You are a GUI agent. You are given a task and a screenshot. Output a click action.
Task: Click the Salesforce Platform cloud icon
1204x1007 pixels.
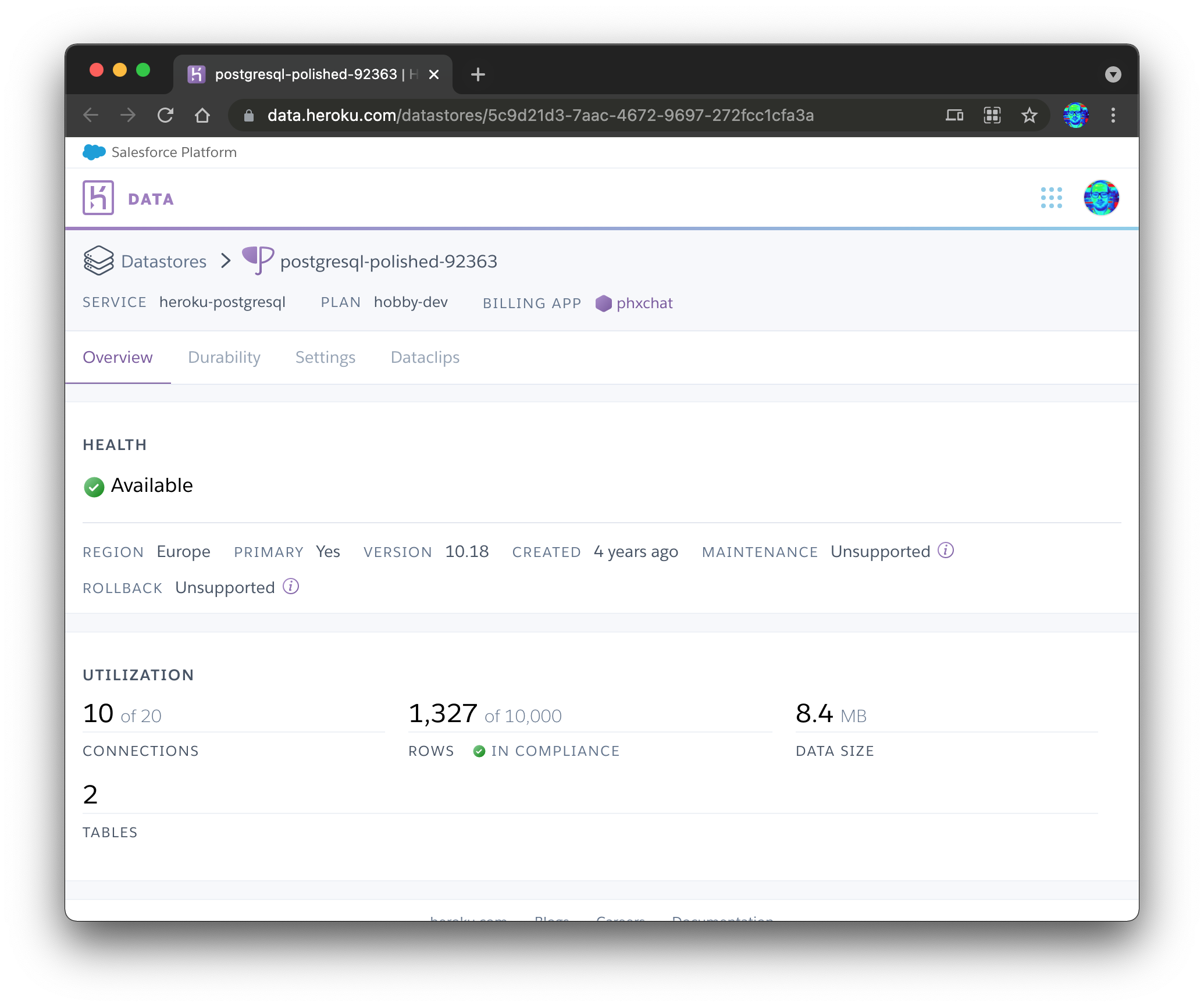tap(93, 152)
